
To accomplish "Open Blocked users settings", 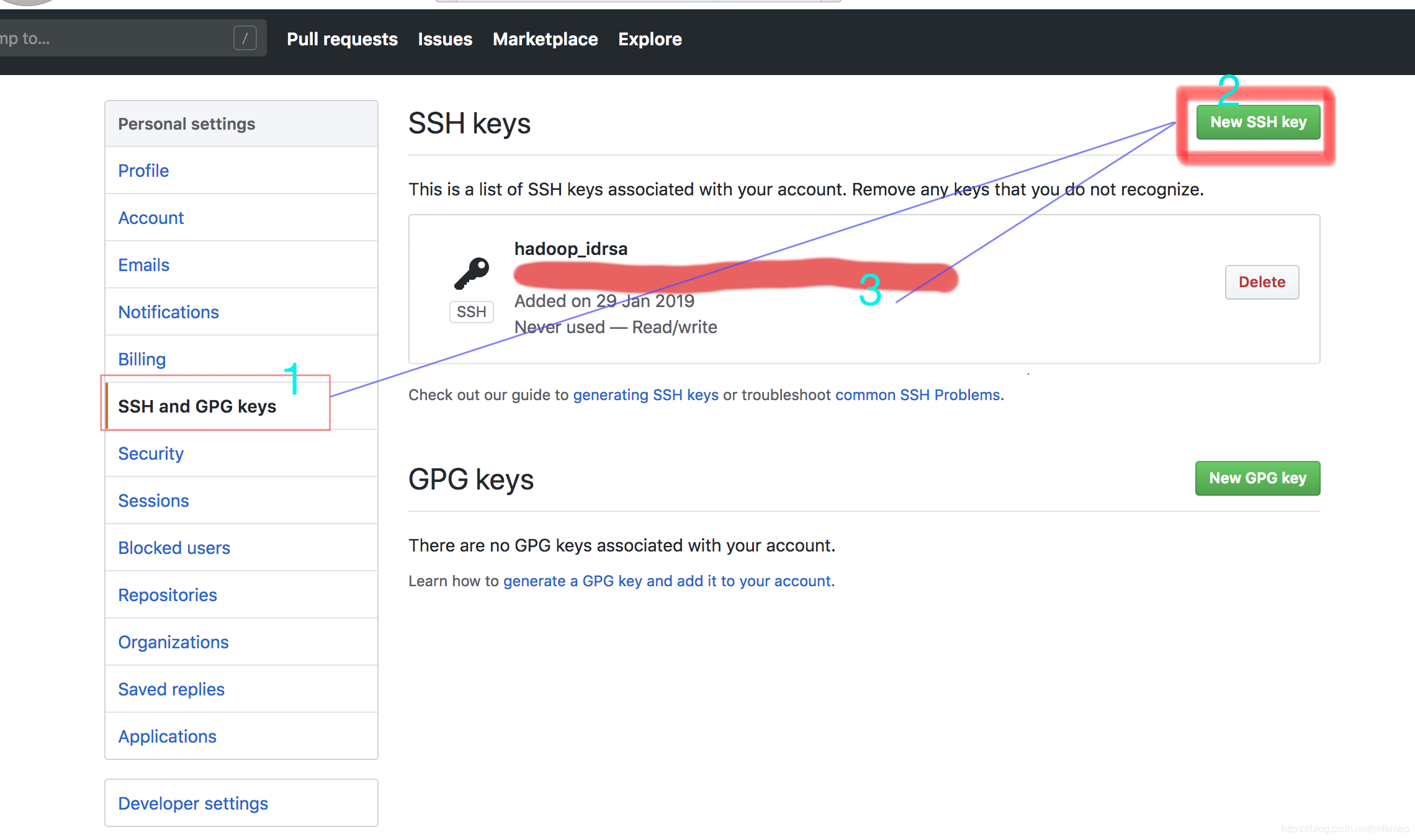I will click(241, 548).
